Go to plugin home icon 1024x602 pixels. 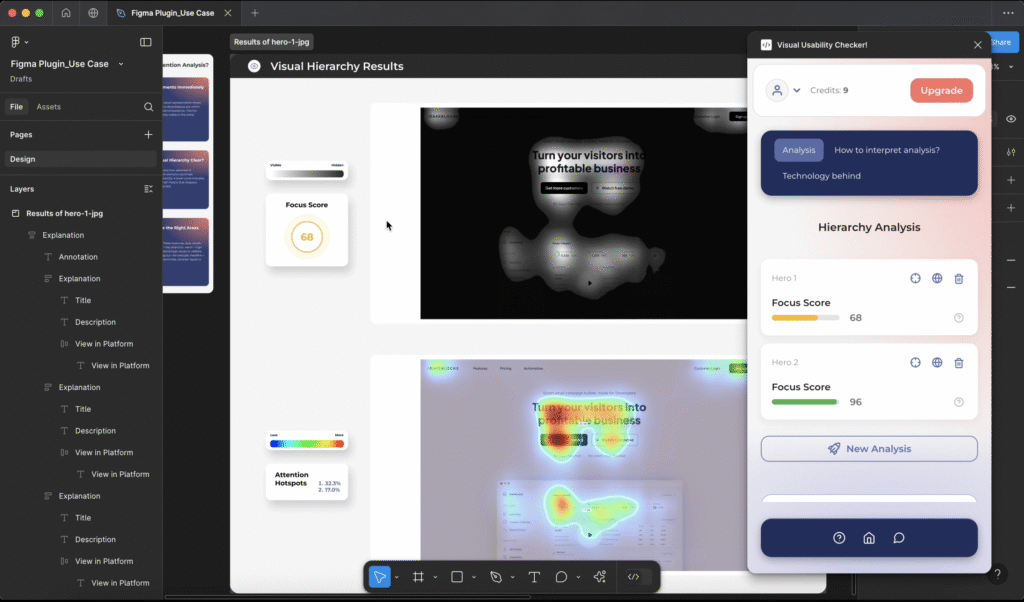pyautogui.click(x=869, y=538)
